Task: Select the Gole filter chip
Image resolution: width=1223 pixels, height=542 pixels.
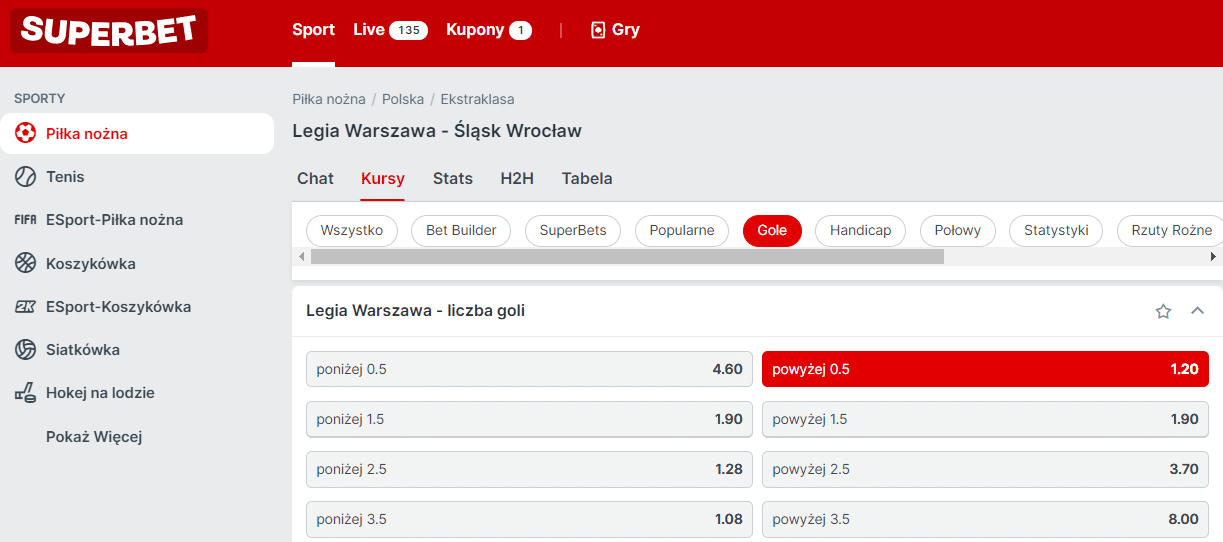Action: (x=772, y=230)
